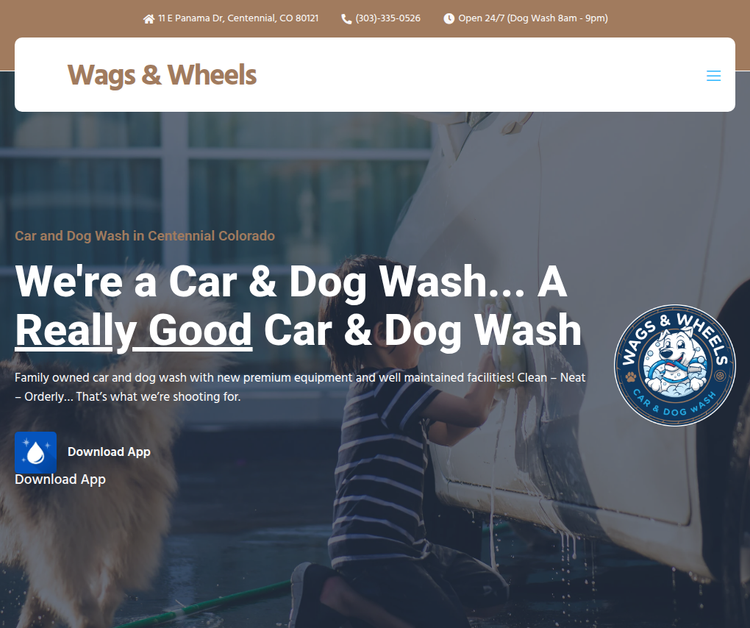Click the circular Wags & Wheels badge
Screen dimensions: 750x628
(x=674, y=365)
